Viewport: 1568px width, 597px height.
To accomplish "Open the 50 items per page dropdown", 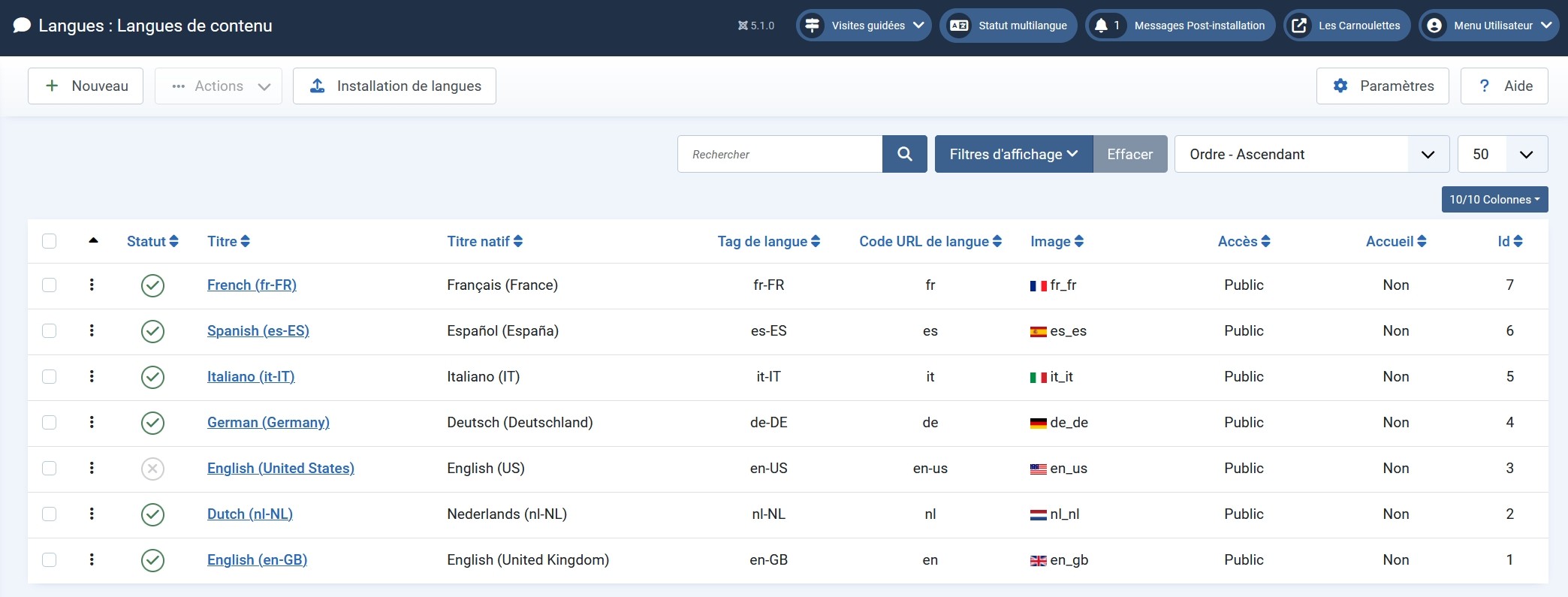I will [1503, 154].
